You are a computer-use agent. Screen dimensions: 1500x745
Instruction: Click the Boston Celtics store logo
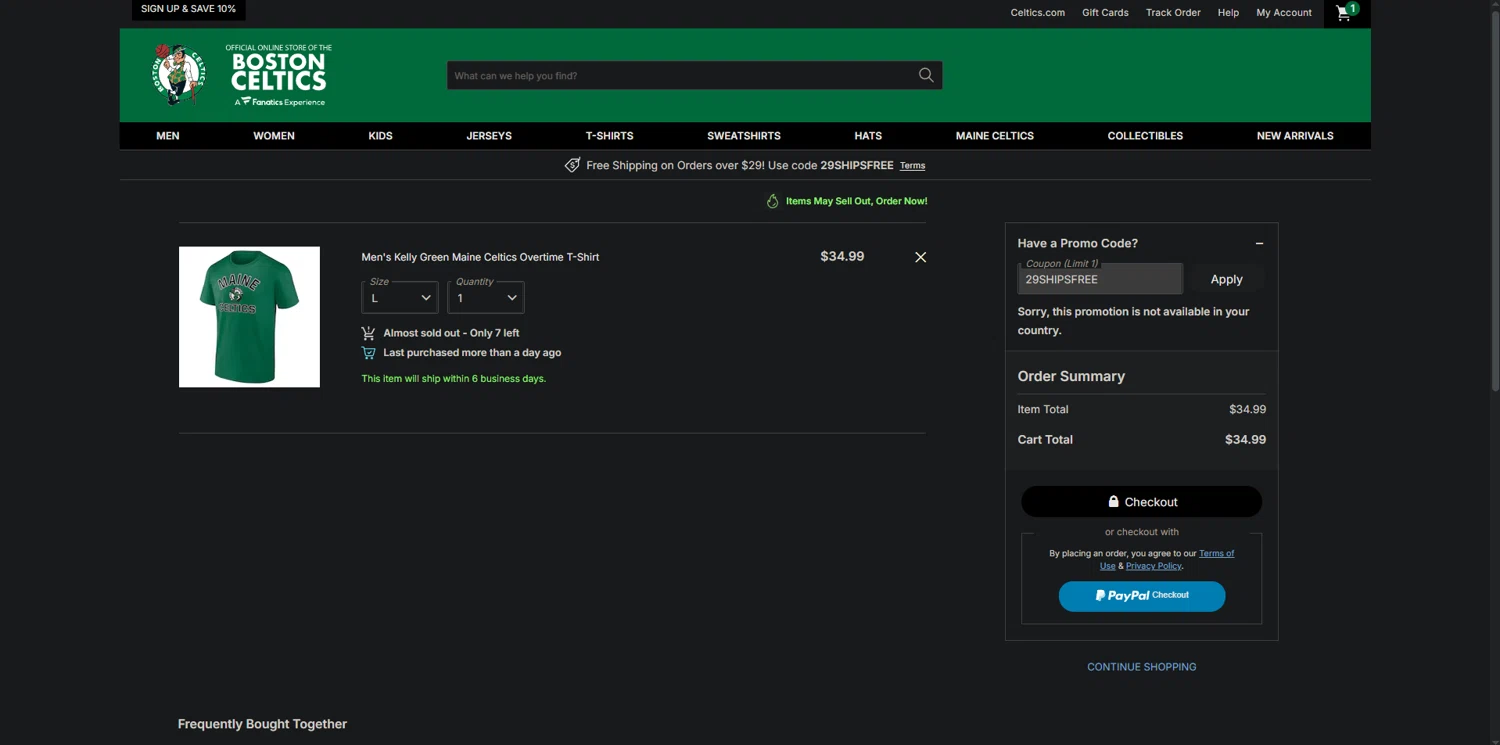(242, 75)
